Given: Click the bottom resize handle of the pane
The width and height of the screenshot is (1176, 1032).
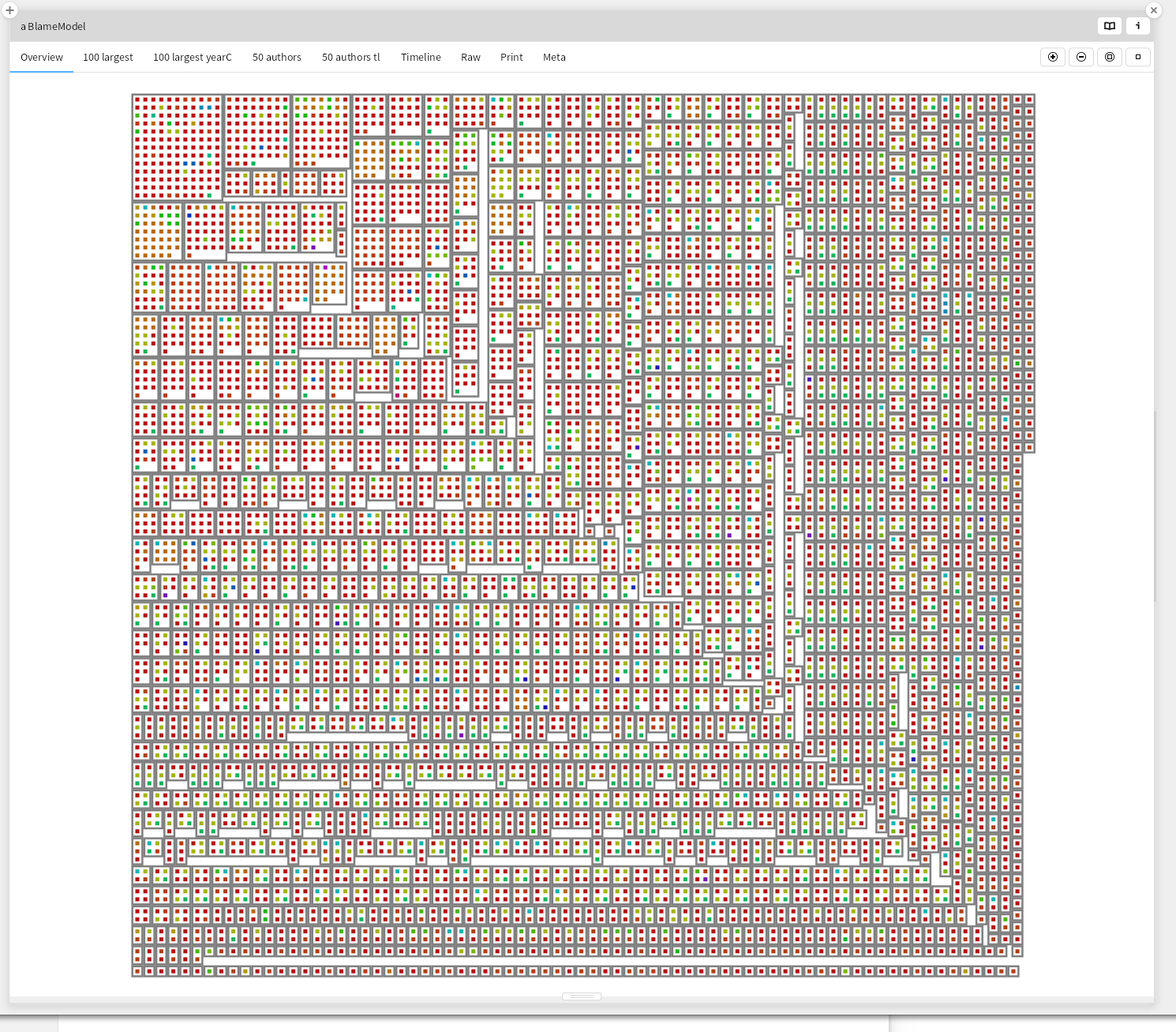Looking at the screenshot, I should tap(582, 996).
